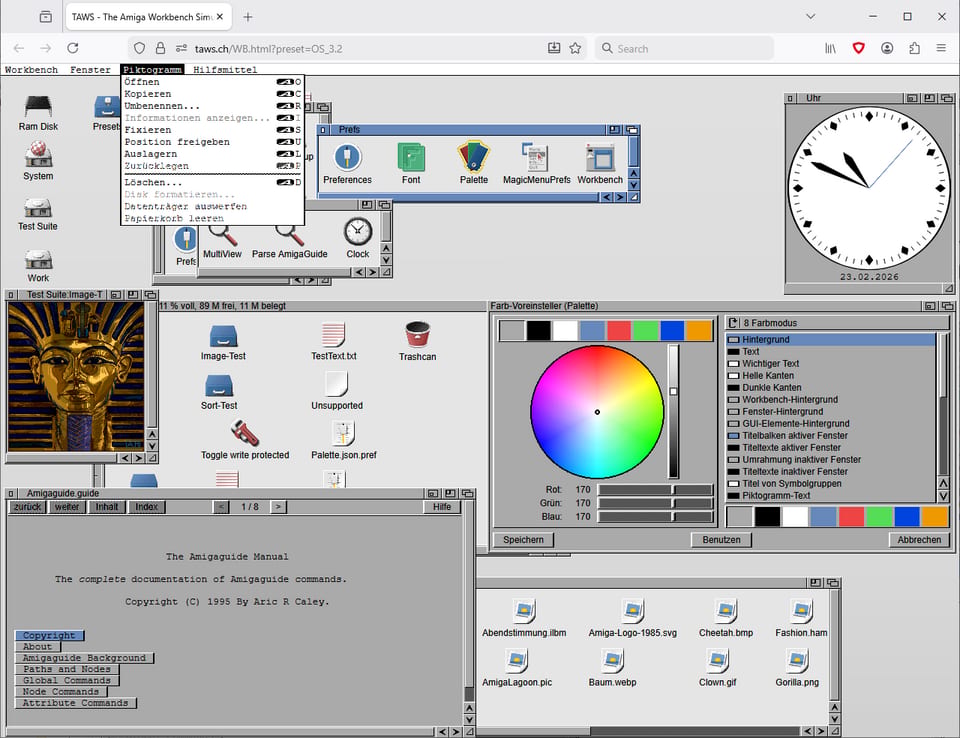Open the Hilfsmittel menu
The image size is (960, 738).
[x=225, y=70]
